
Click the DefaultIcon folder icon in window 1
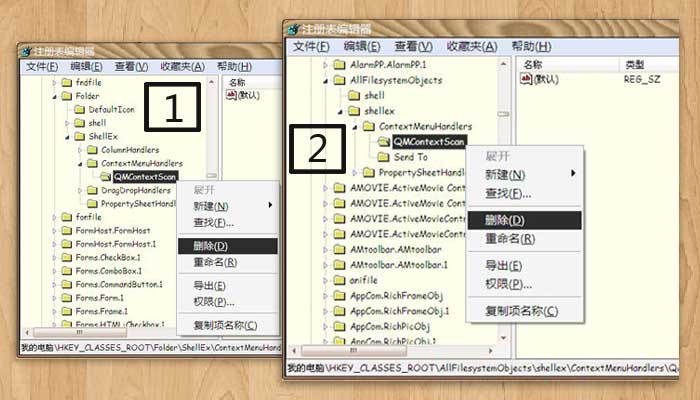click(x=81, y=109)
